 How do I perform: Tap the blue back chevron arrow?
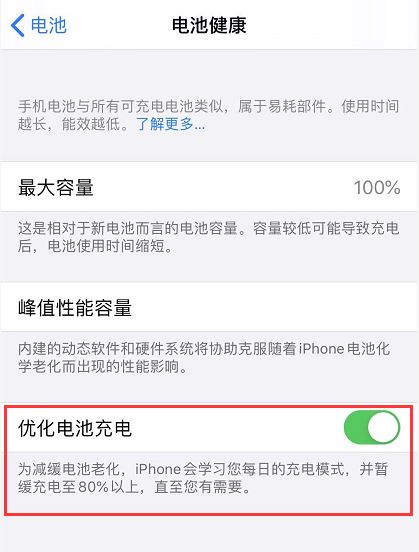pyautogui.click(x=18, y=25)
